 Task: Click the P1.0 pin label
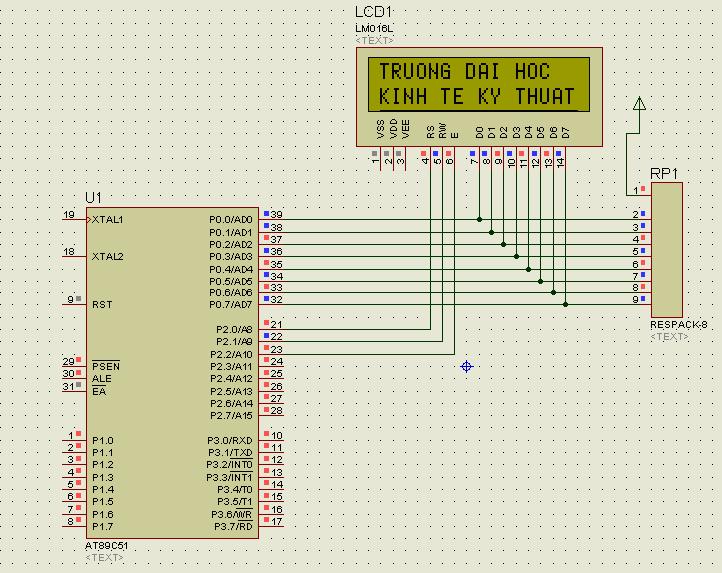(x=103, y=441)
